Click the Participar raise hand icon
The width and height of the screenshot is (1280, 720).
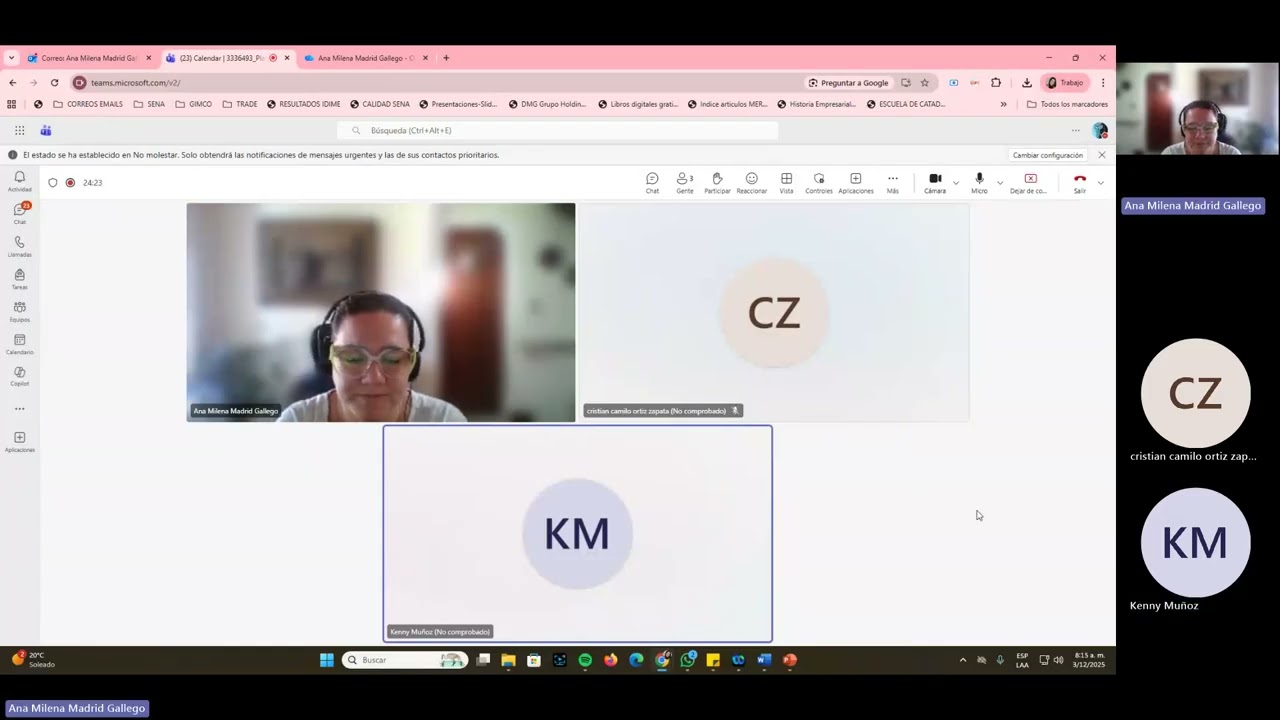click(717, 183)
